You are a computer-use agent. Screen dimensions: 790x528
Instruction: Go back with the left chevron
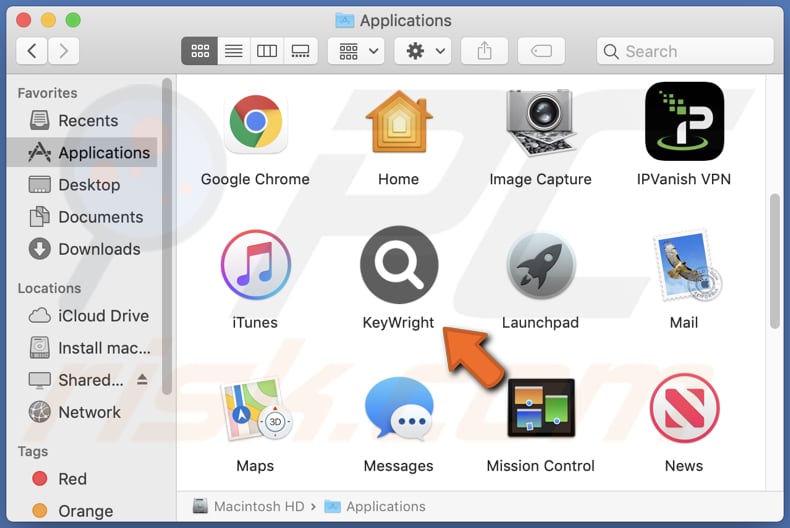tap(32, 51)
